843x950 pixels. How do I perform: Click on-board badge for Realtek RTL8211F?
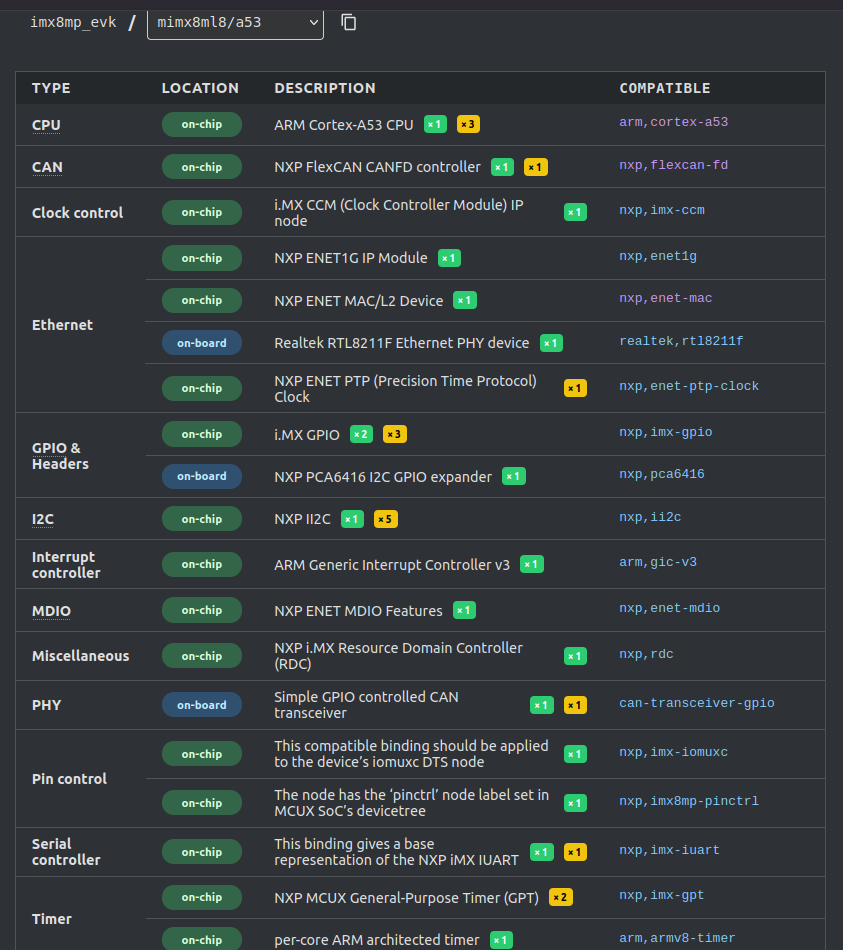[x=202, y=343]
